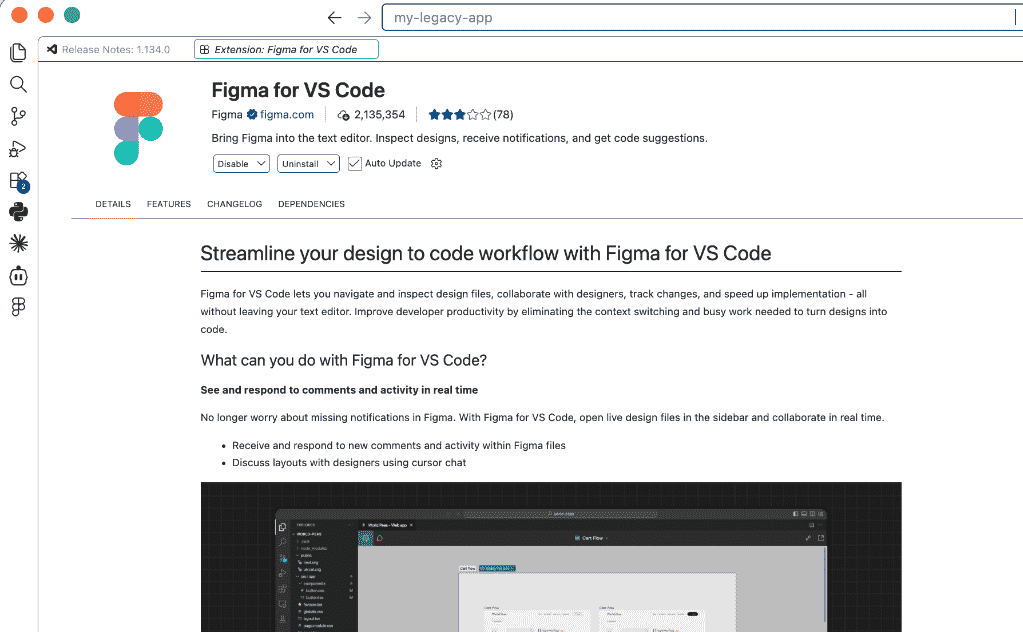Click 'What can you do with Figma' heading

344,360
